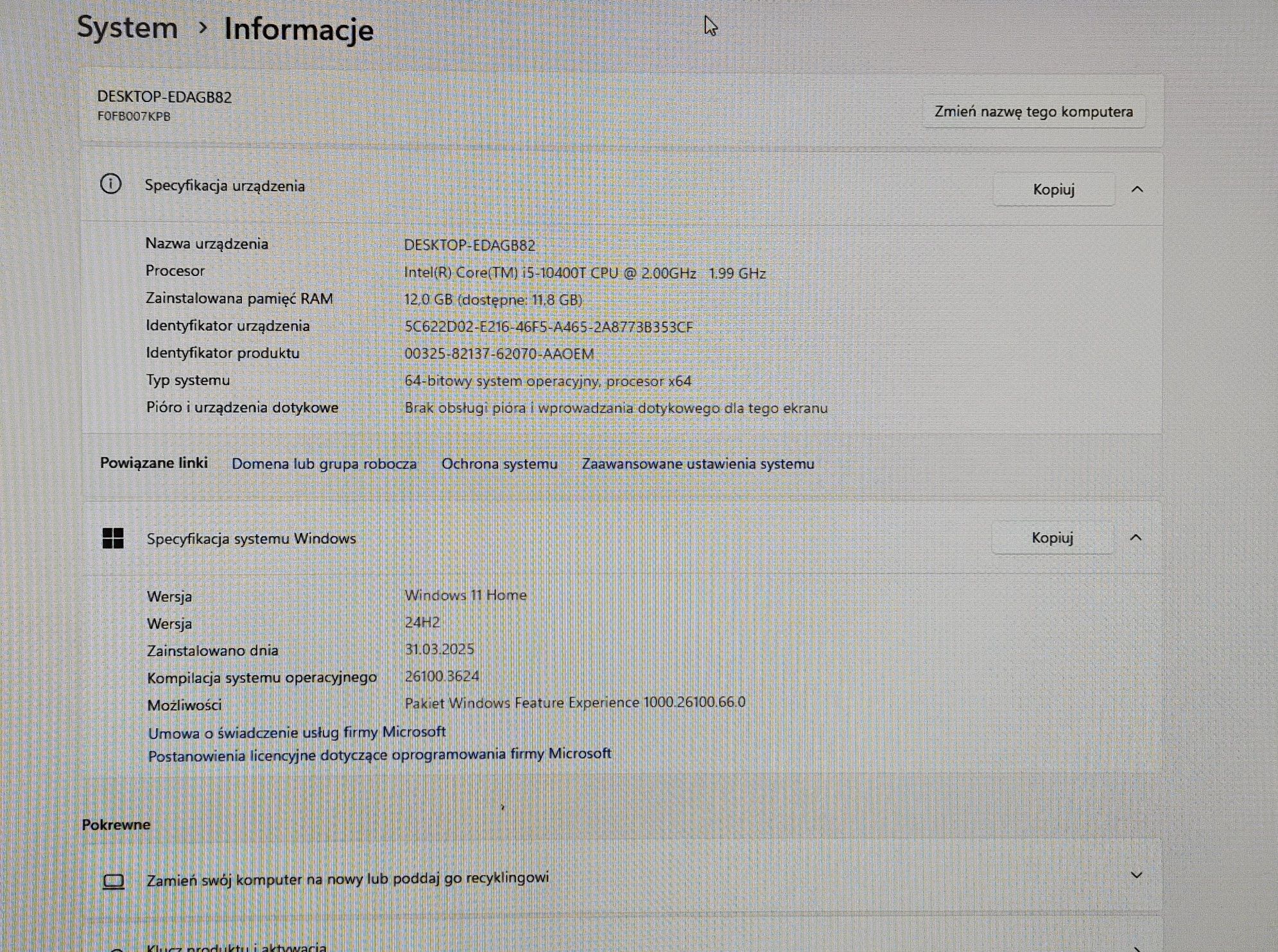Open Ochrona systemu link
The image size is (1278, 952).
pyautogui.click(x=499, y=463)
